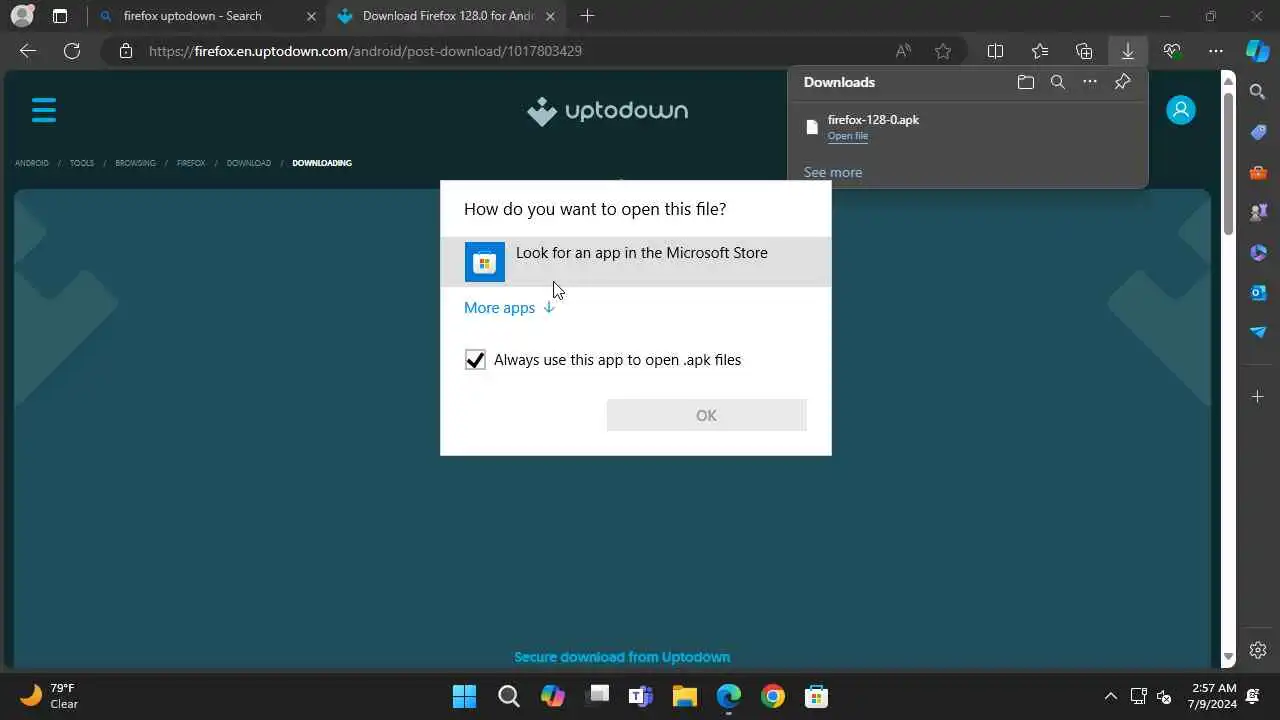Click See more in Downloads panel

pos(833,172)
